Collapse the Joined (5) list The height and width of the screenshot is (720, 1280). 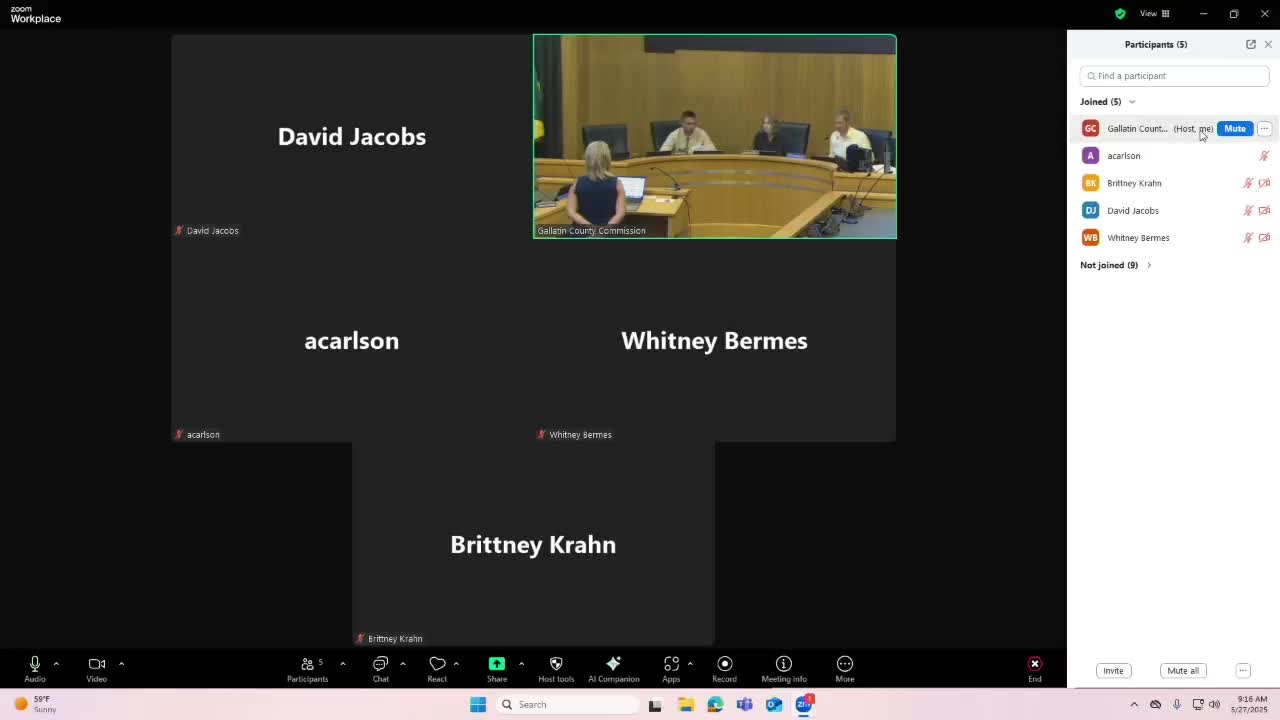(1132, 102)
